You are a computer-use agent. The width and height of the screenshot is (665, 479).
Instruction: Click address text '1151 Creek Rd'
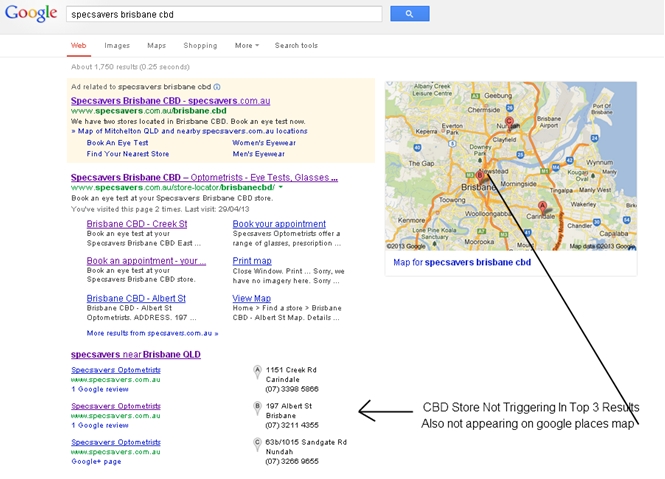click(291, 370)
